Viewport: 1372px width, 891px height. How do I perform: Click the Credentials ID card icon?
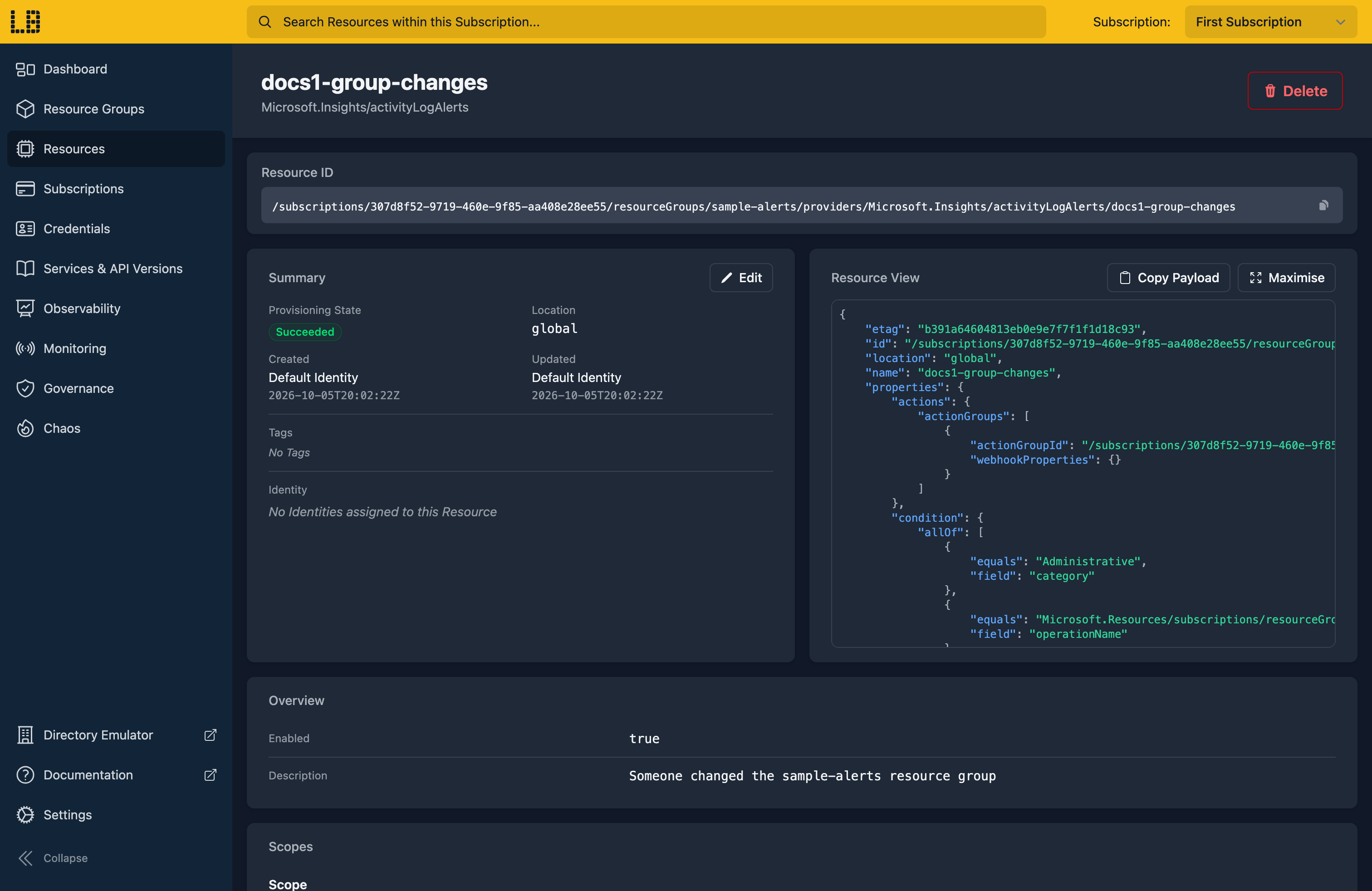pyautogui.click(x=25, y=229)
